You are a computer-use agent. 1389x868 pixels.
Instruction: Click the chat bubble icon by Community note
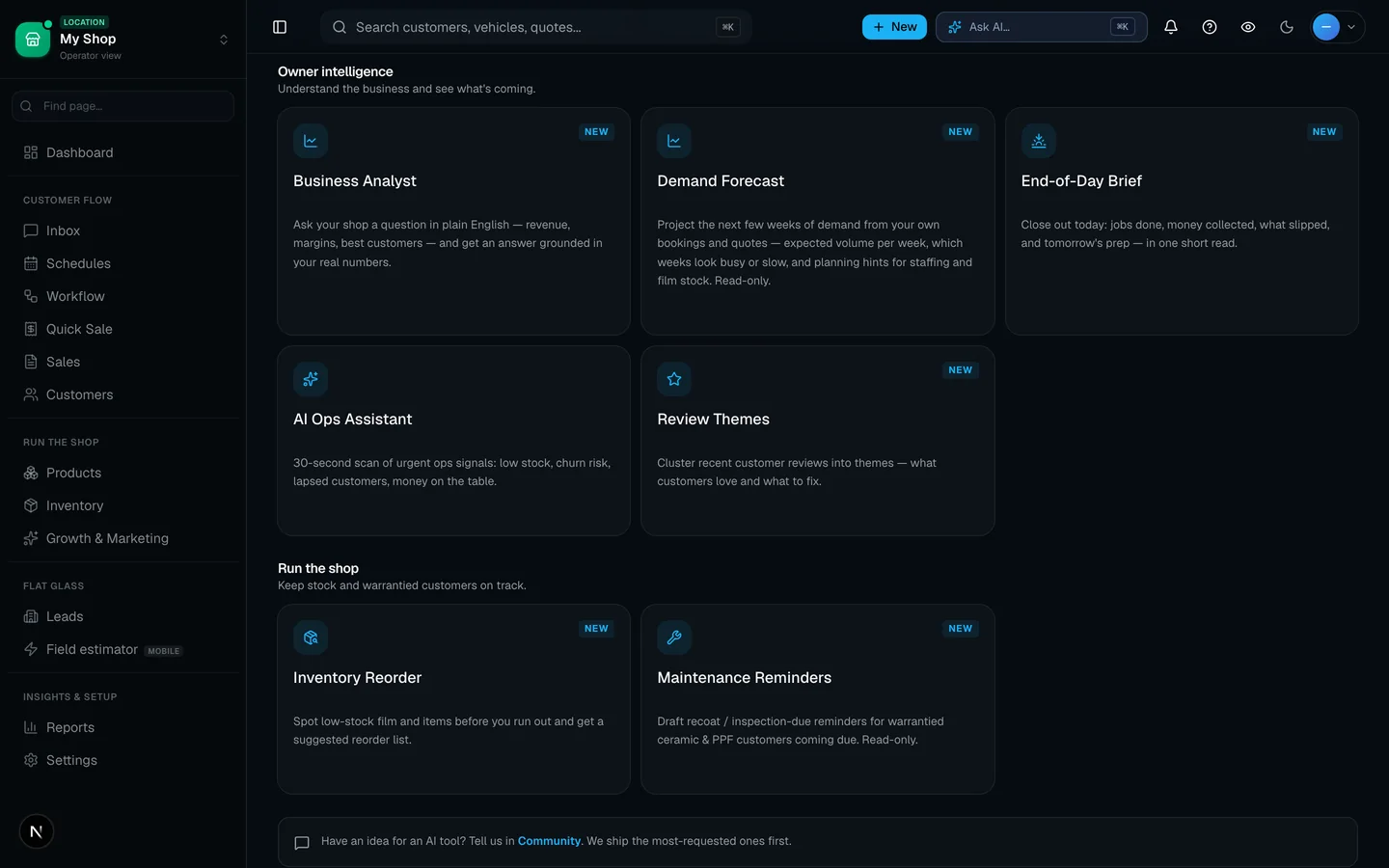[x=302, y=842]
